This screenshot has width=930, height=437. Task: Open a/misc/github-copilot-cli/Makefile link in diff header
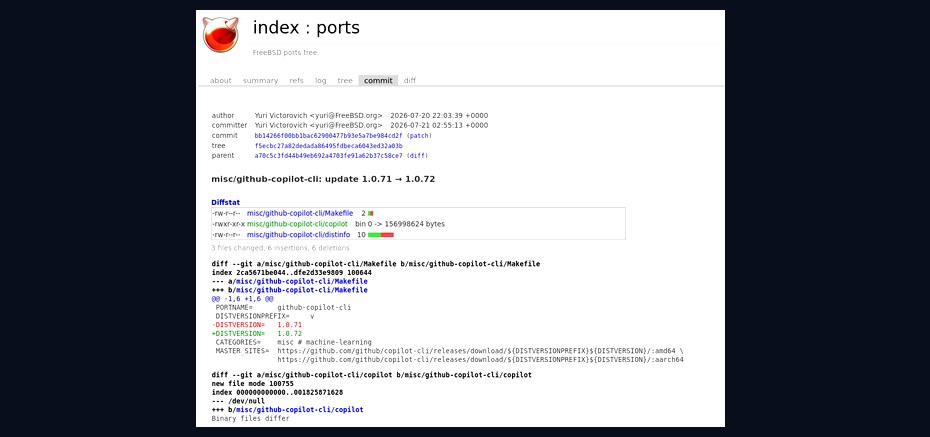(302, 281)
